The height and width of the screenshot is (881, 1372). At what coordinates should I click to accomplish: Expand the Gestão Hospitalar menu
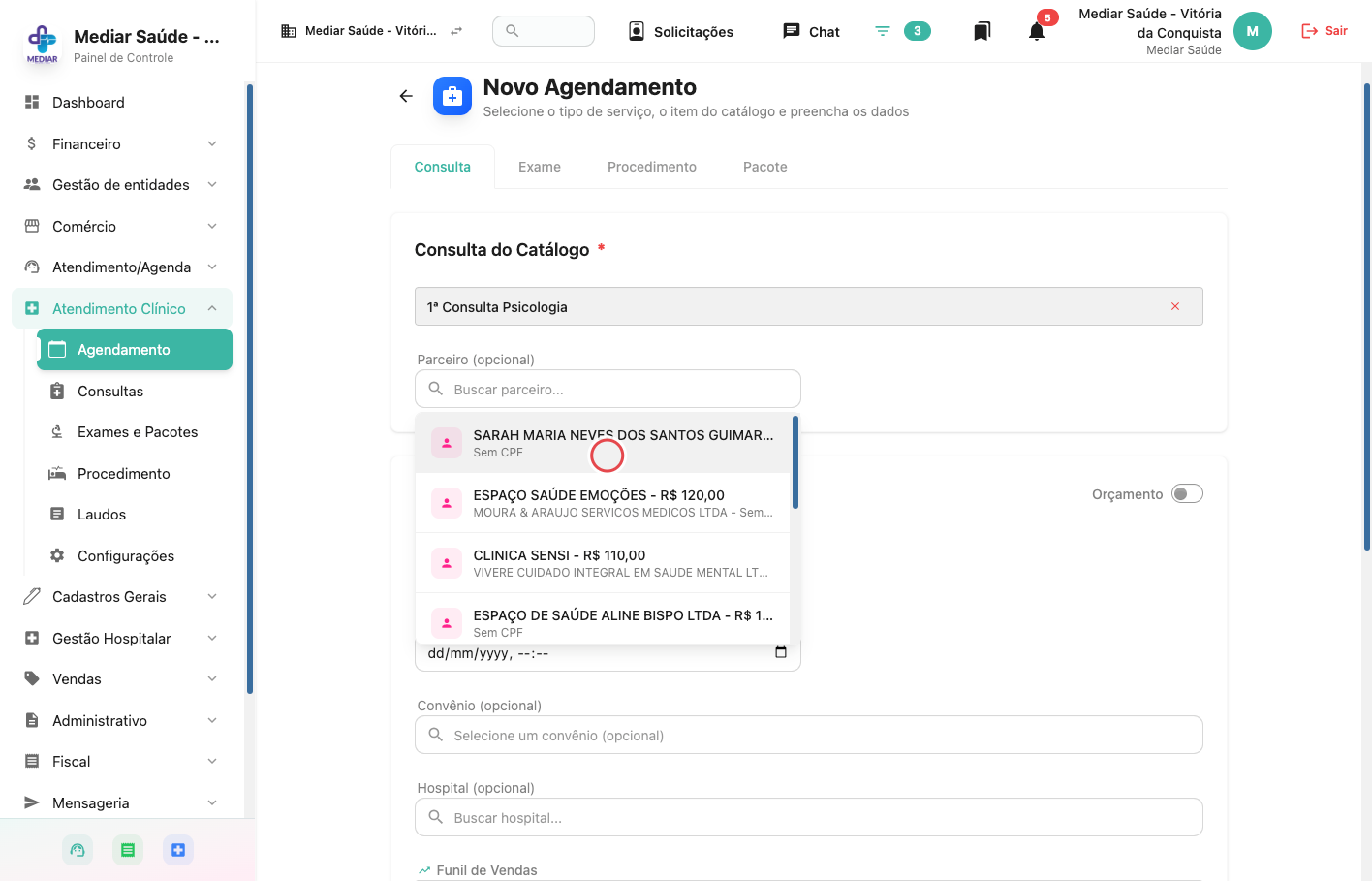122,638
